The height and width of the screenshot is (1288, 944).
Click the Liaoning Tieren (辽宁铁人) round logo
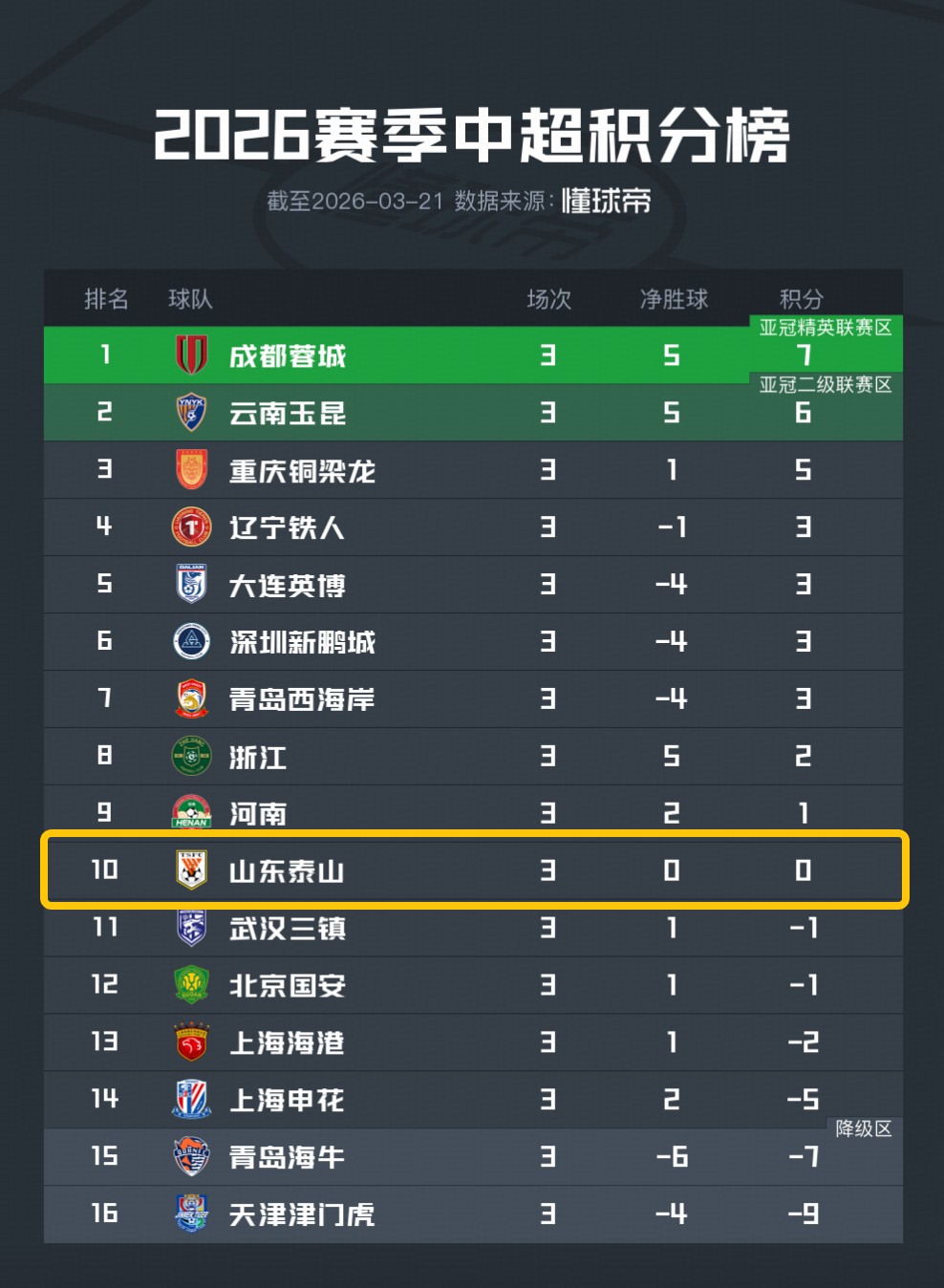pyautogui.click(x=191, y=527)
